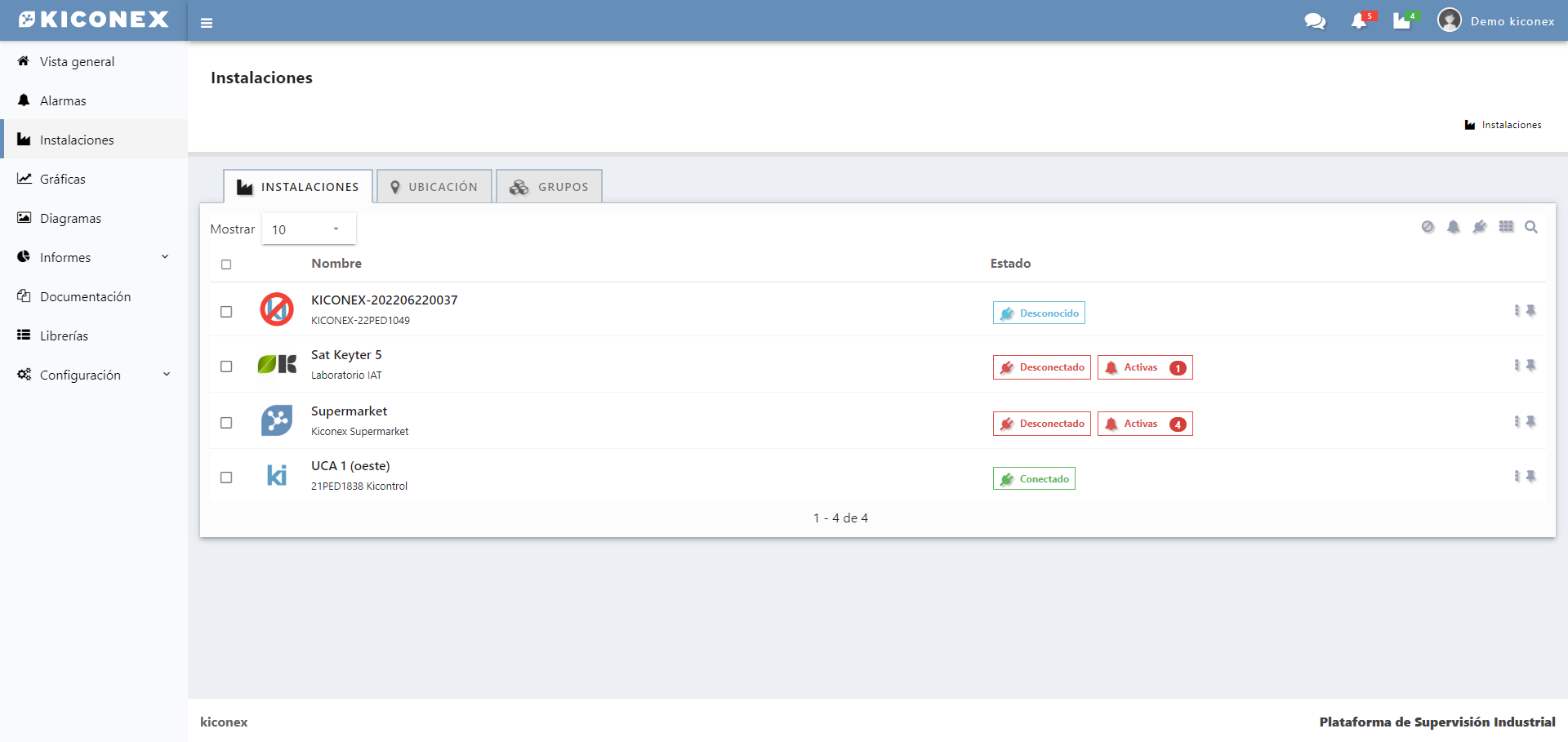Switch to the Ubicación tab

[434, 187]
